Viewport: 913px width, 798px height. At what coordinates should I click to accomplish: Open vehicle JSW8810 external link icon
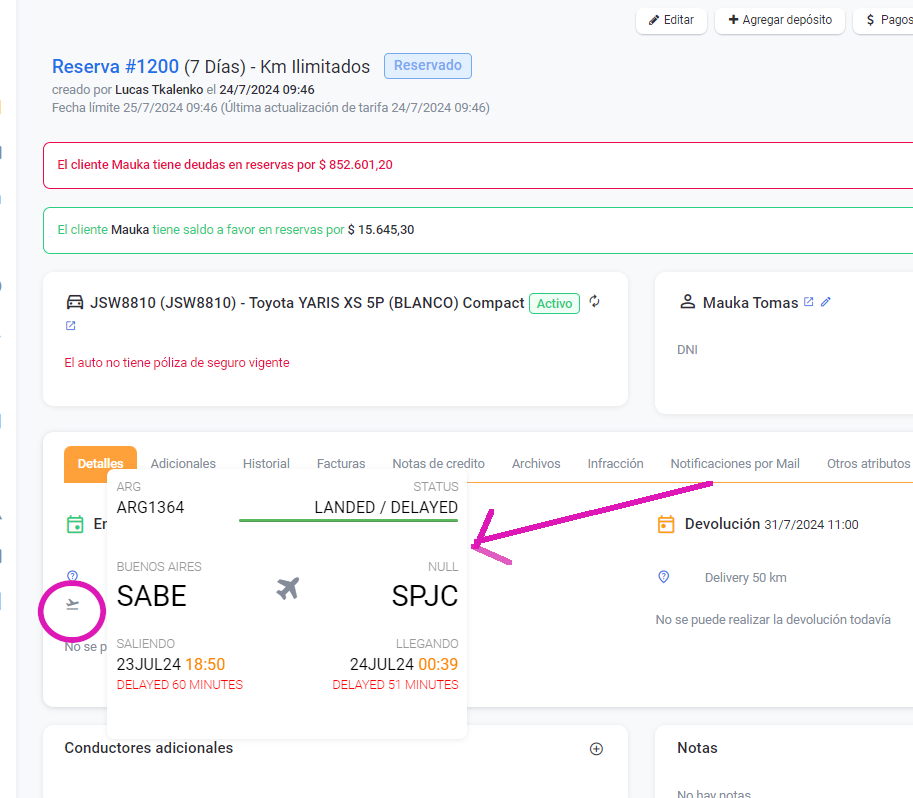tap(71, 326)
